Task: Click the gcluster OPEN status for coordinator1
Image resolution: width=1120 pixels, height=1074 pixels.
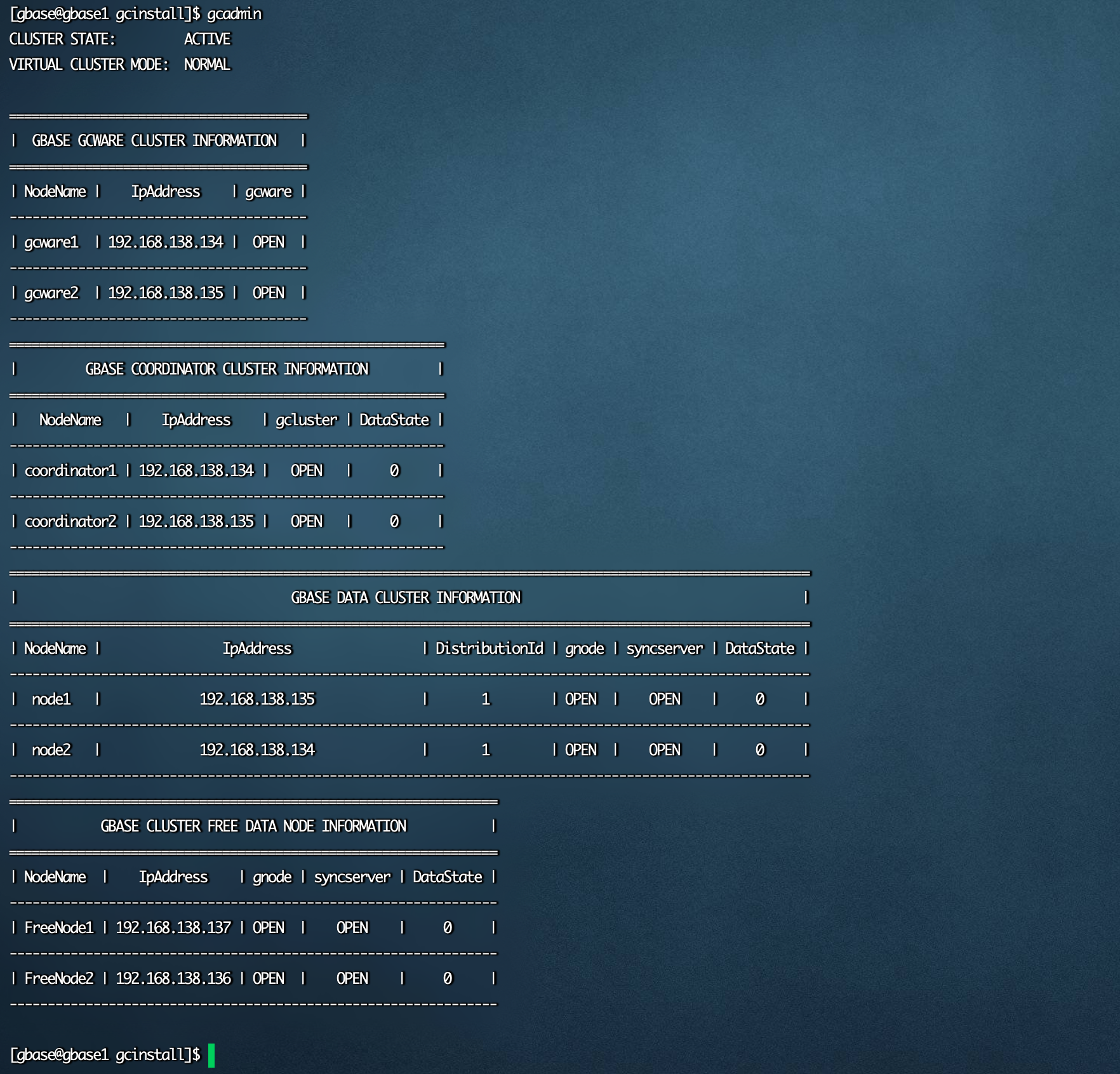Action: click(x=307, y=471)
